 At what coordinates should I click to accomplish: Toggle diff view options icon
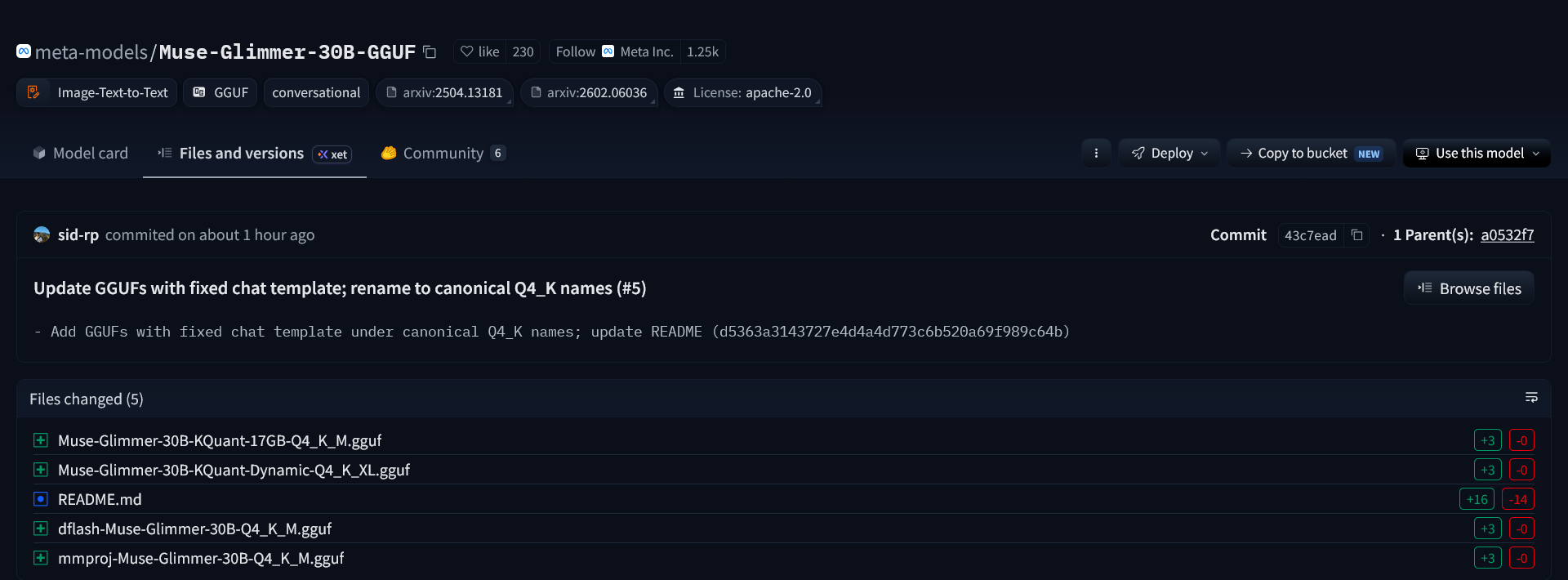click(1531, 398)
